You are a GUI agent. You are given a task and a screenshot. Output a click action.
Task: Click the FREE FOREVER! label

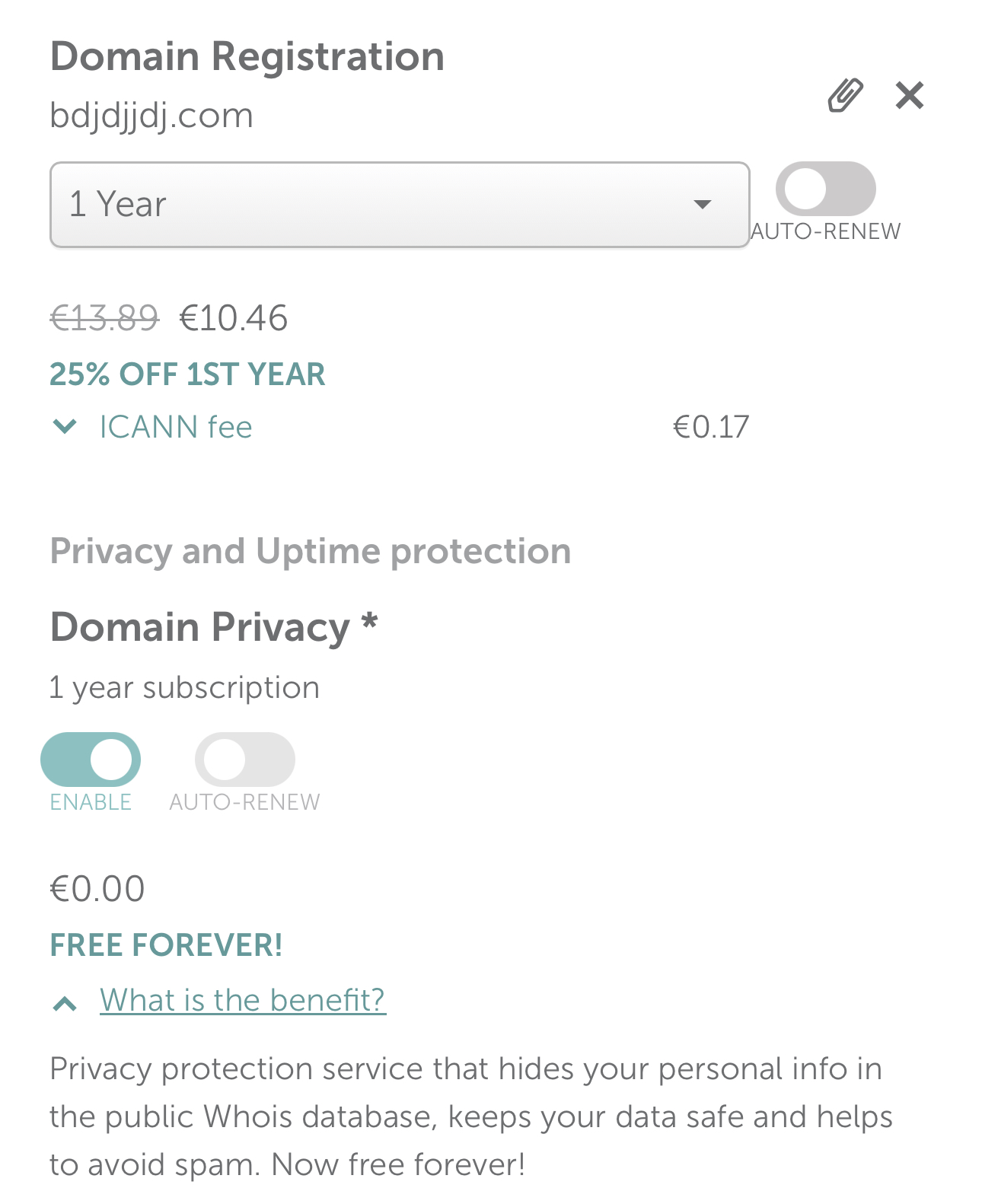pos(166,945)
